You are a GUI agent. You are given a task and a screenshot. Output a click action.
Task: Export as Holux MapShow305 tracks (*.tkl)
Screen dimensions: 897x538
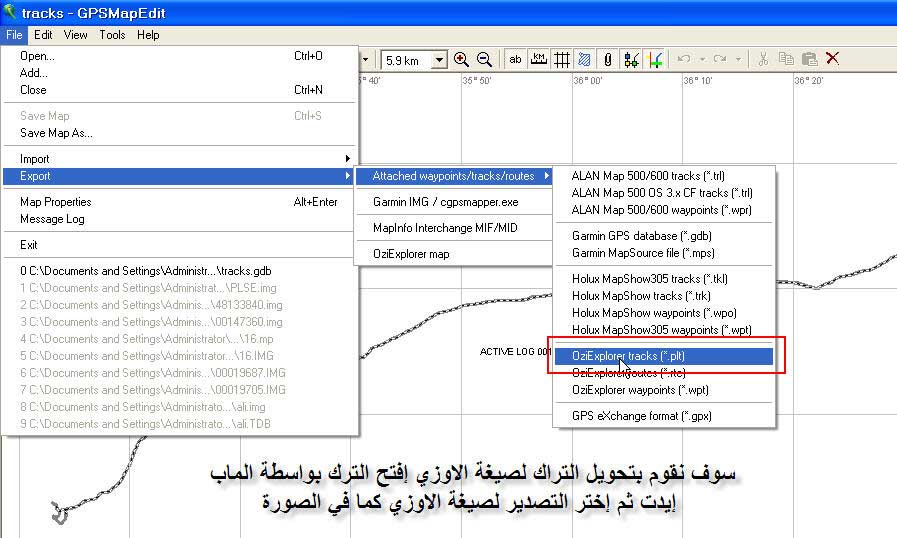click(x=664, y=279)
